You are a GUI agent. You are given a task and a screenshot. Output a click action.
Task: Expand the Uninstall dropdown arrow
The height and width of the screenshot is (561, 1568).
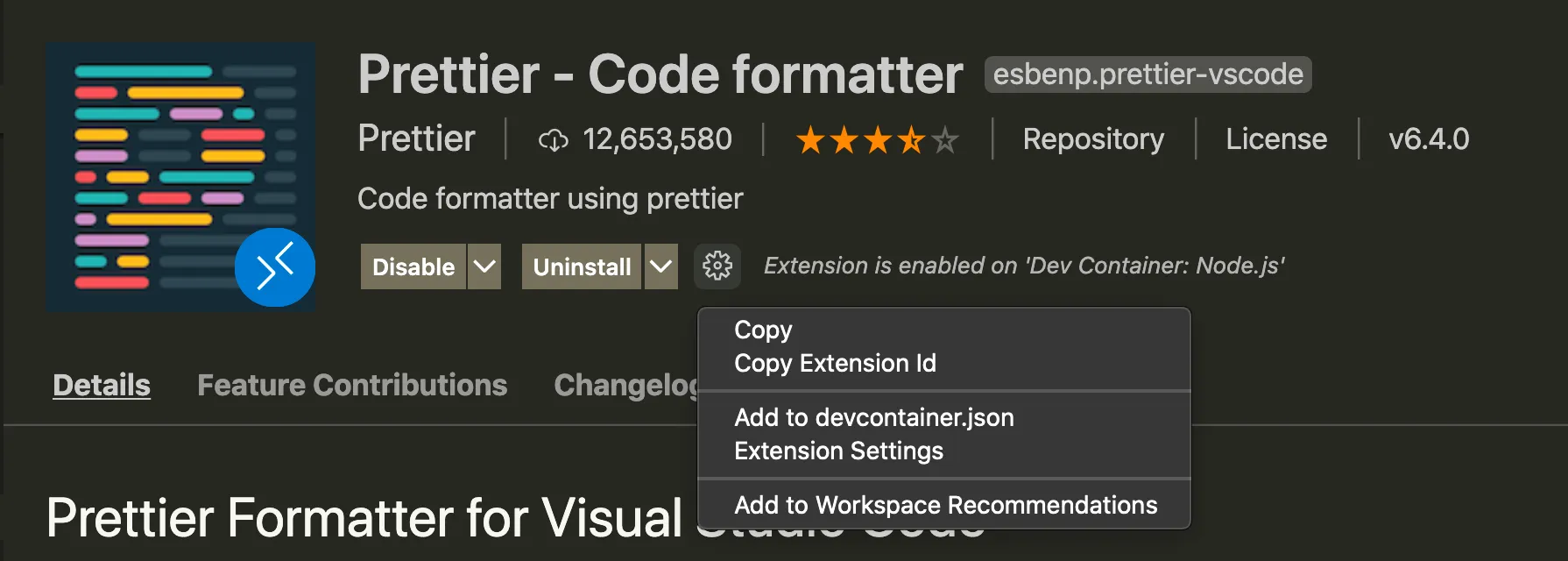[661, 266]
